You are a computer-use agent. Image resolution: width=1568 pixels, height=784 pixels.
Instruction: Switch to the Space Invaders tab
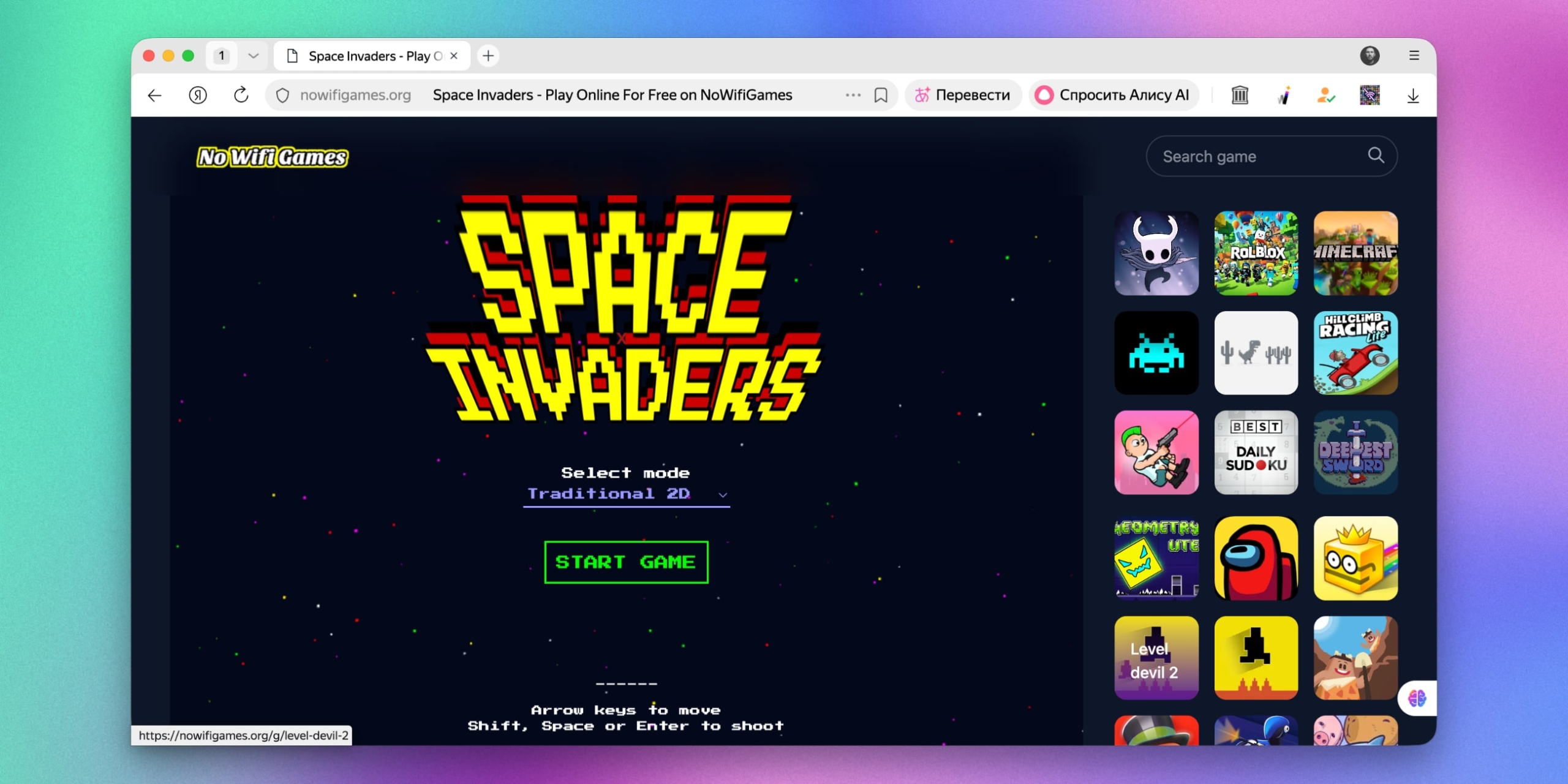coord(372,56)
